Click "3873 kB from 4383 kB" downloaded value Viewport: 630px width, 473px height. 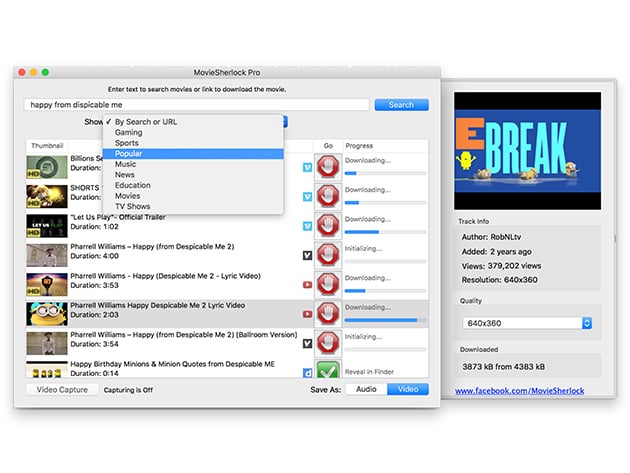[503, 367]
